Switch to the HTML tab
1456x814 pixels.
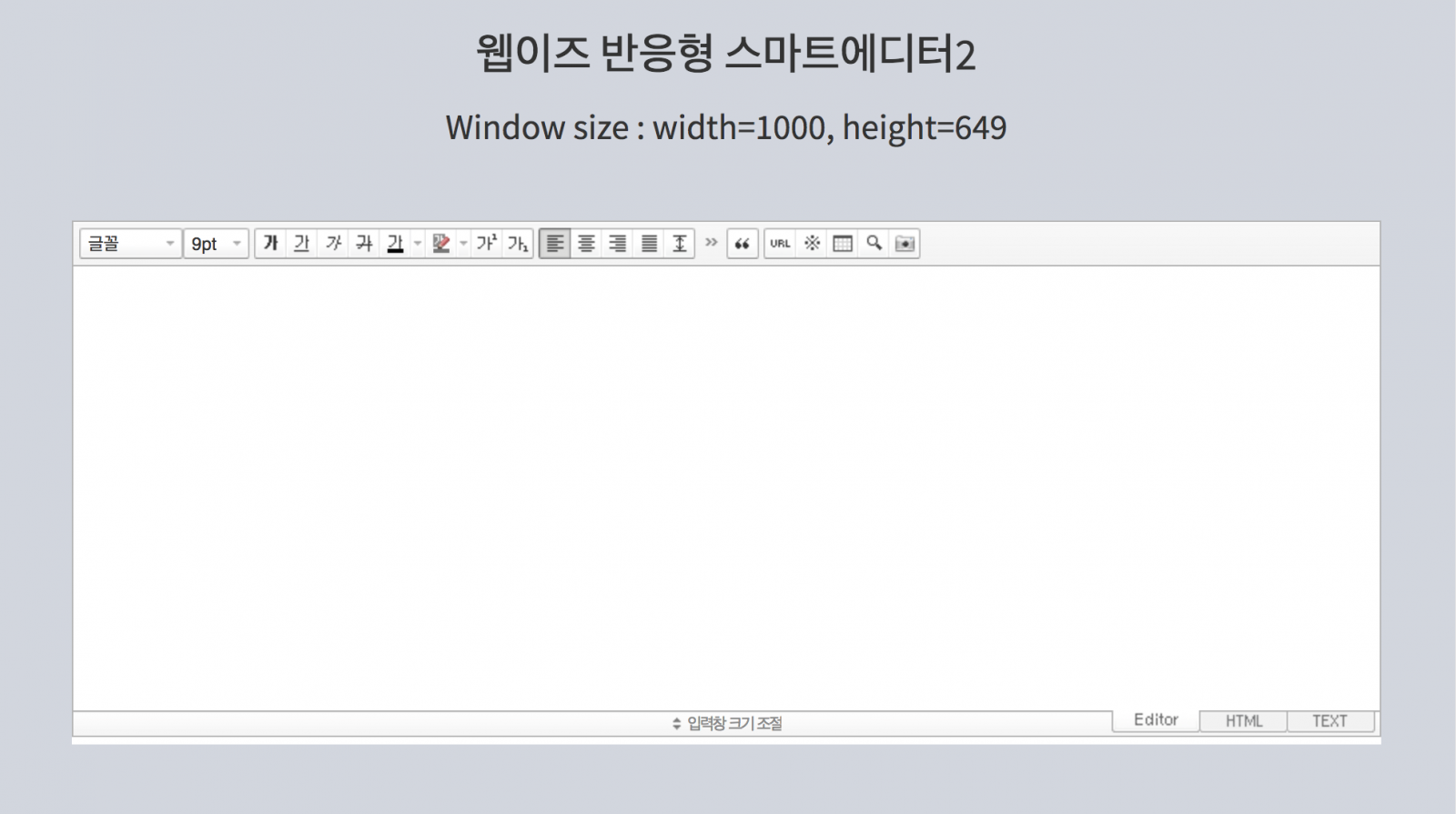1243,721
